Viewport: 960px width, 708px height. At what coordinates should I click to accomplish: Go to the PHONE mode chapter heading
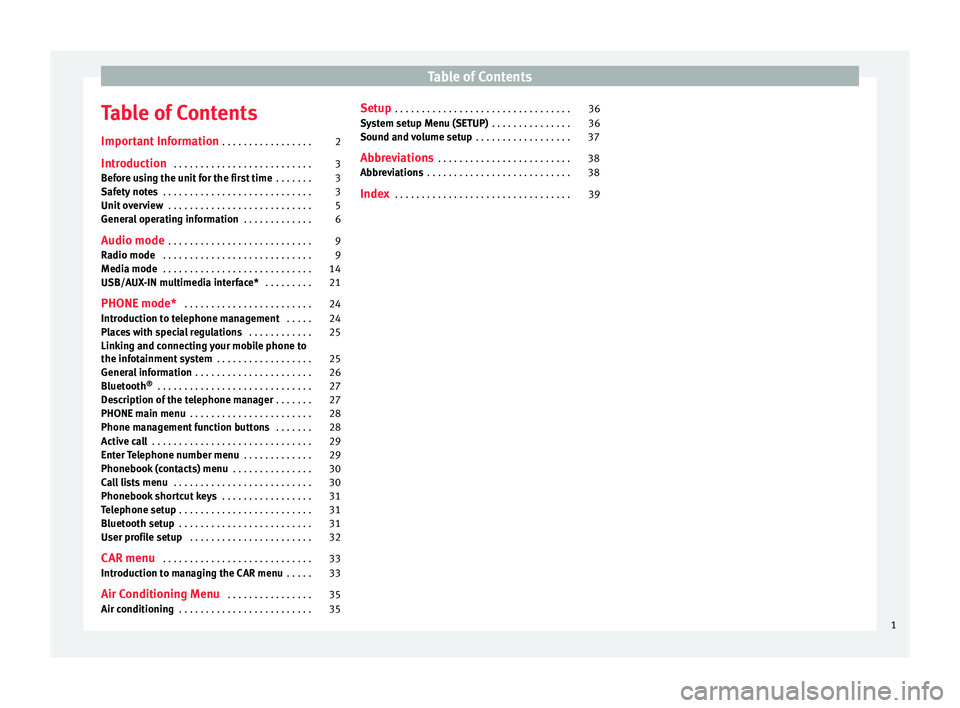pyautogui.click(x=139, y=304)
